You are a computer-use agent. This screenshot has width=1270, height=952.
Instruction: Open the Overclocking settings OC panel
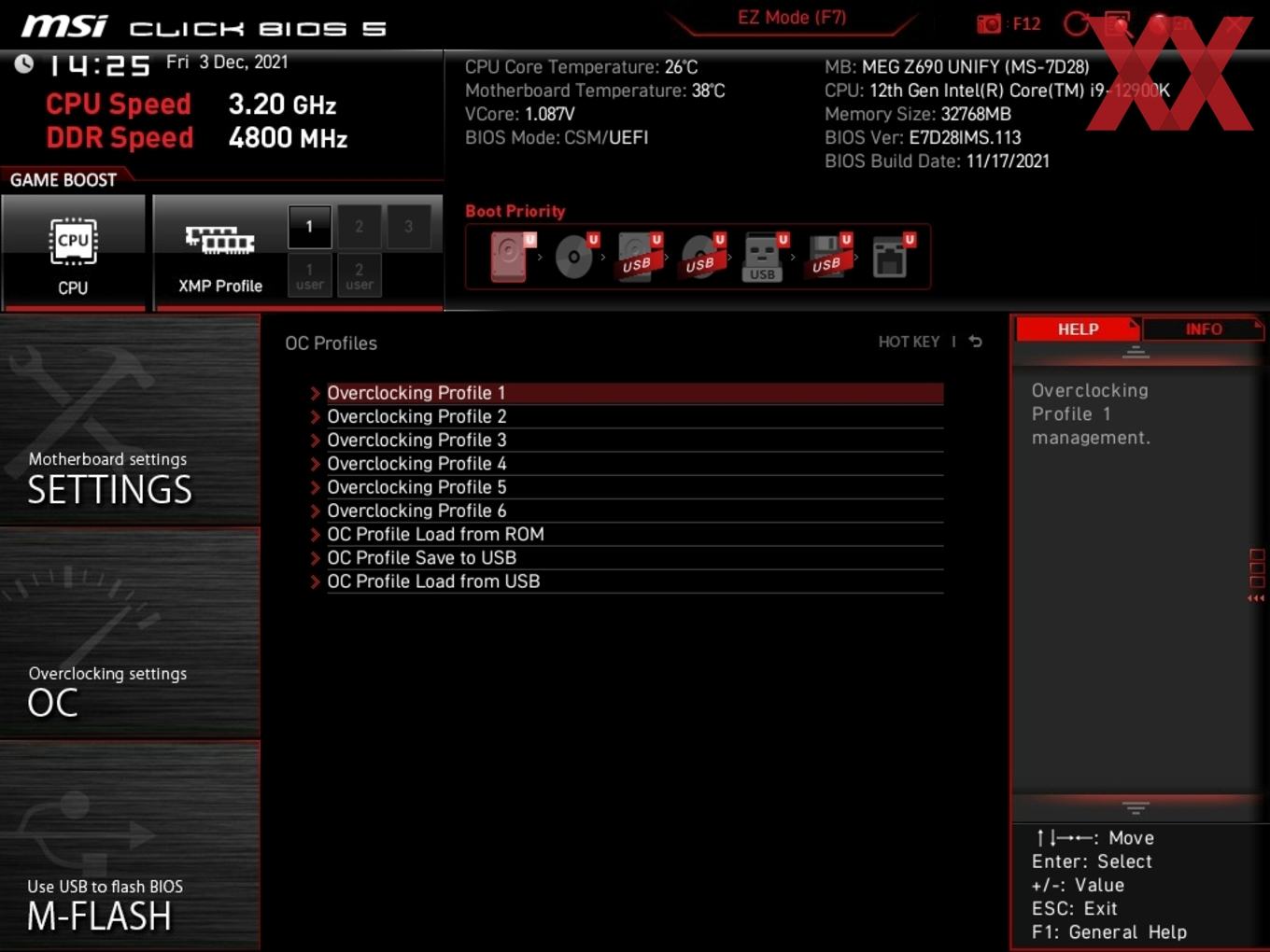(130, 634)
